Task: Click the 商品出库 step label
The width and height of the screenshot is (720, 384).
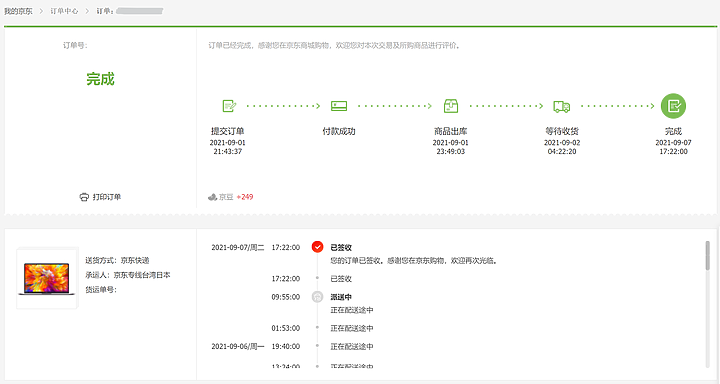Action: tap(450, 131)
